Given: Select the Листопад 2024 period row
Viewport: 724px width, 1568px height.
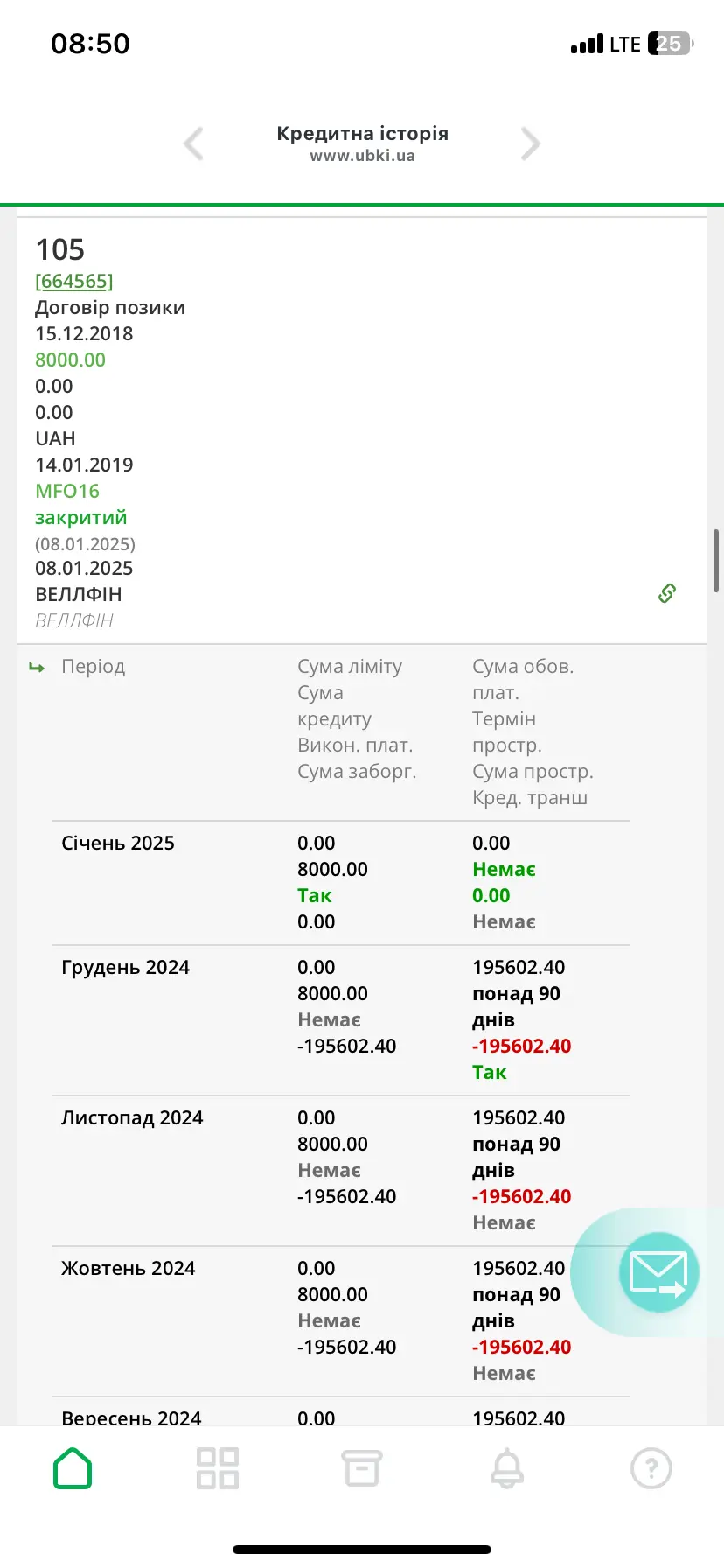Looking at the screenshot, I should click(132, 1118).
